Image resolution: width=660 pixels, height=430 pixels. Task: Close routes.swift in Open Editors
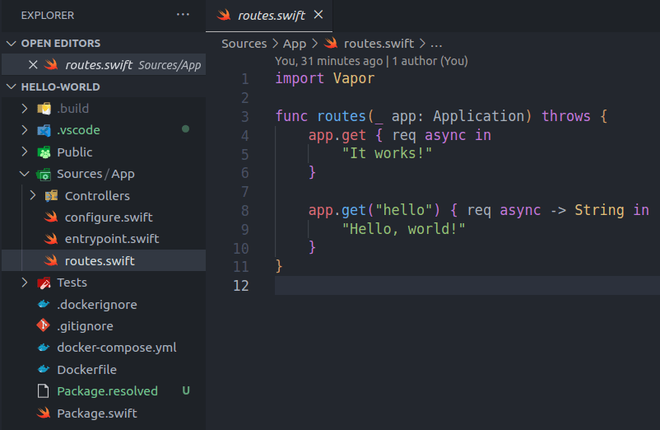33,64
